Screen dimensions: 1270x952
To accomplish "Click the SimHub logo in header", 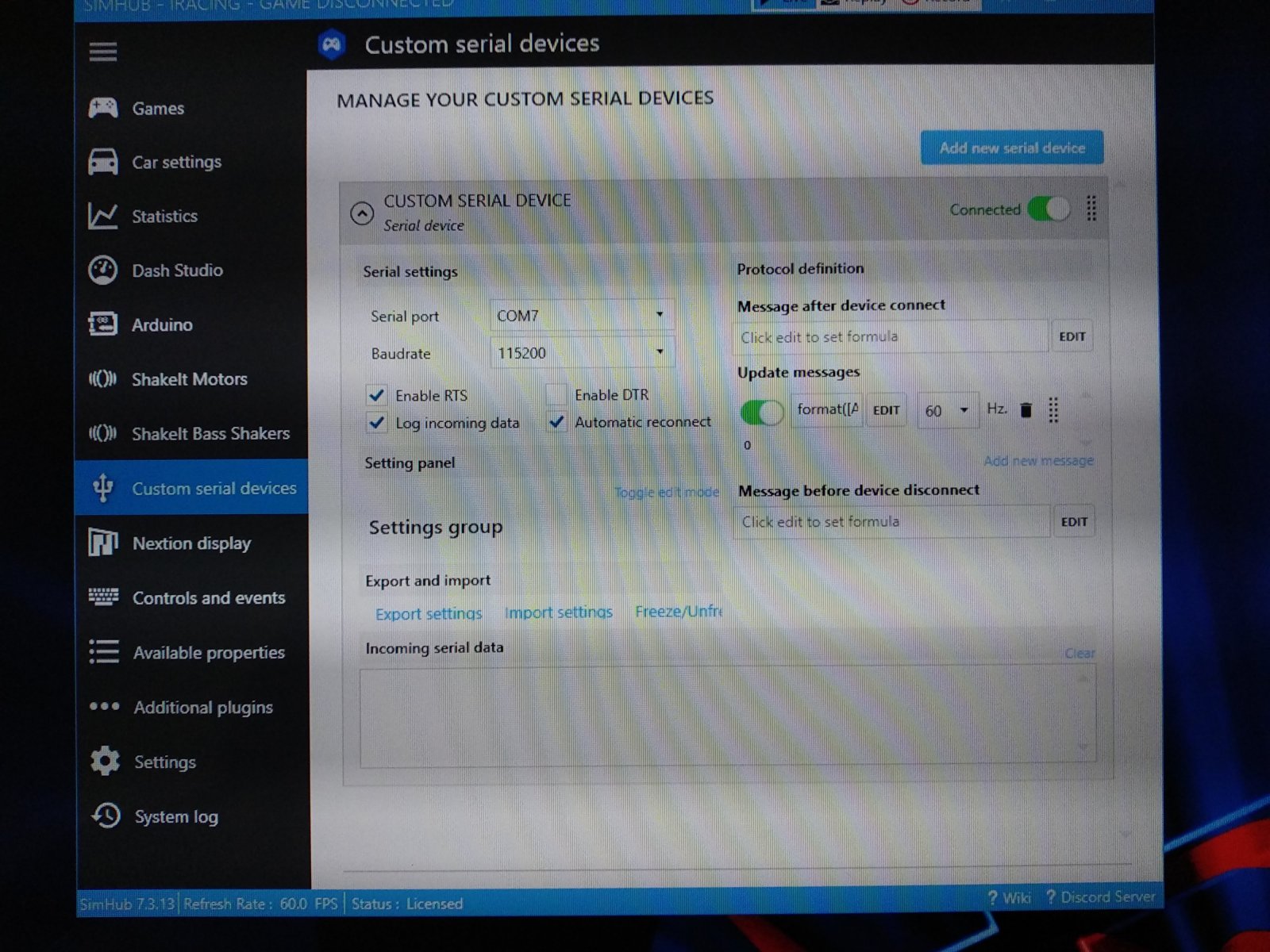I will pyautogui.click(x=332, y=44).
